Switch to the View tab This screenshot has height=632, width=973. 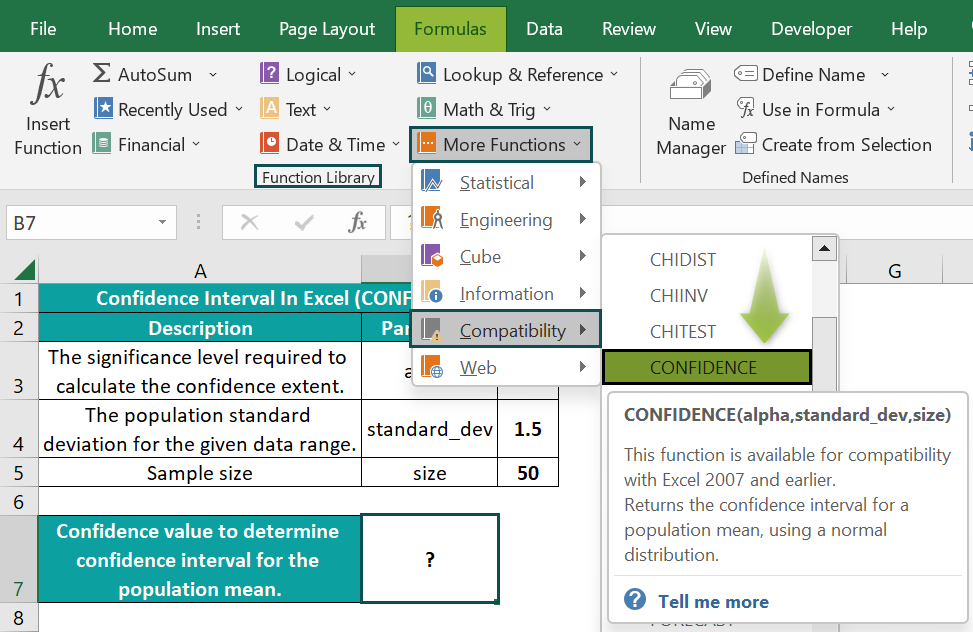(713, 29)
